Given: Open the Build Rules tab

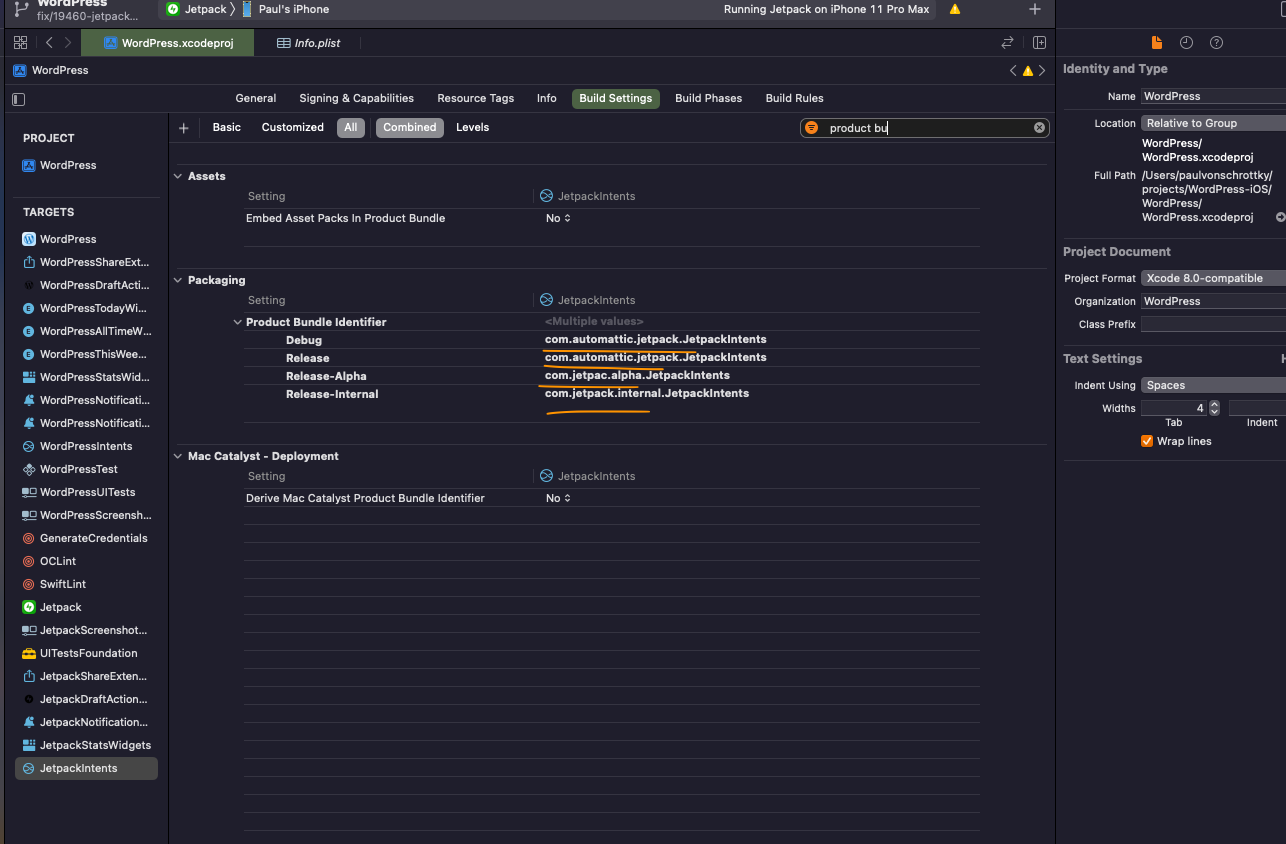Looking at the screenshot, I should [x=794, y=98].
